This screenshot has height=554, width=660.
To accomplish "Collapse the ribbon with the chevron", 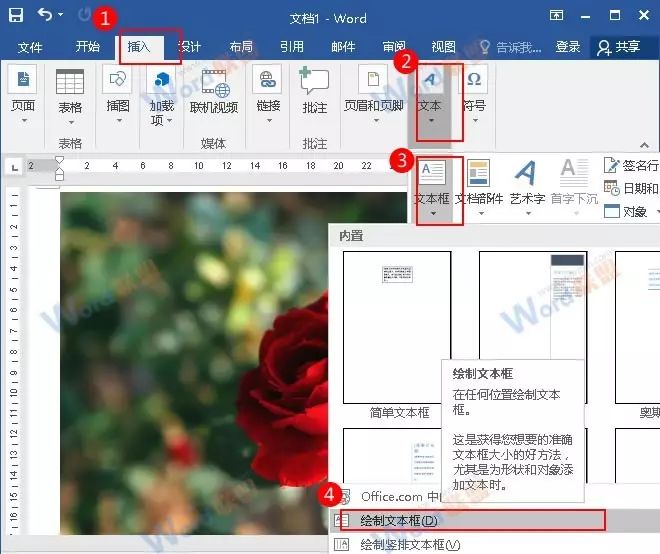I will click(x=644, y=144).
